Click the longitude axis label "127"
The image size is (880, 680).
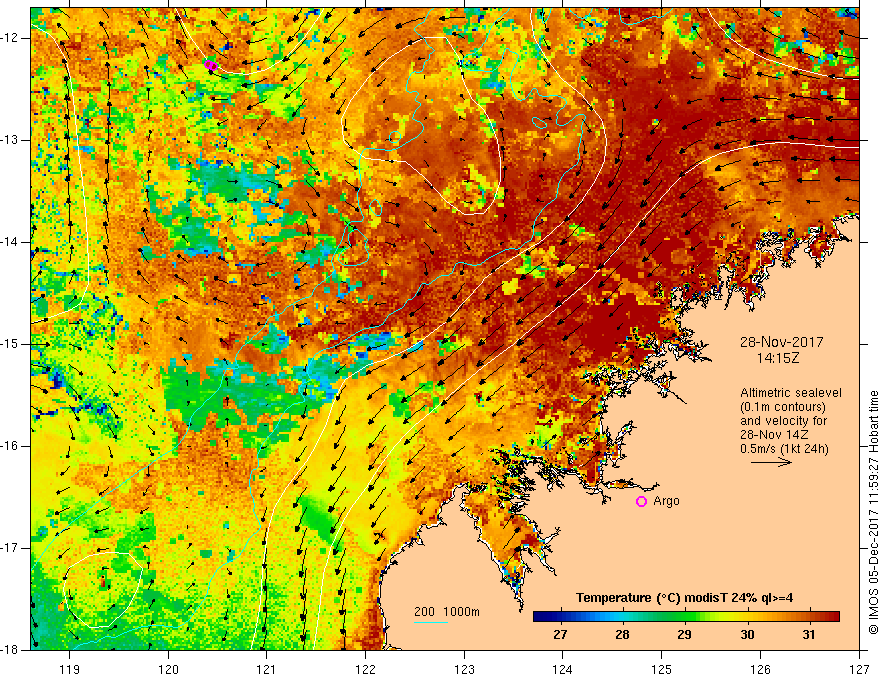click(x=859, y=669)
